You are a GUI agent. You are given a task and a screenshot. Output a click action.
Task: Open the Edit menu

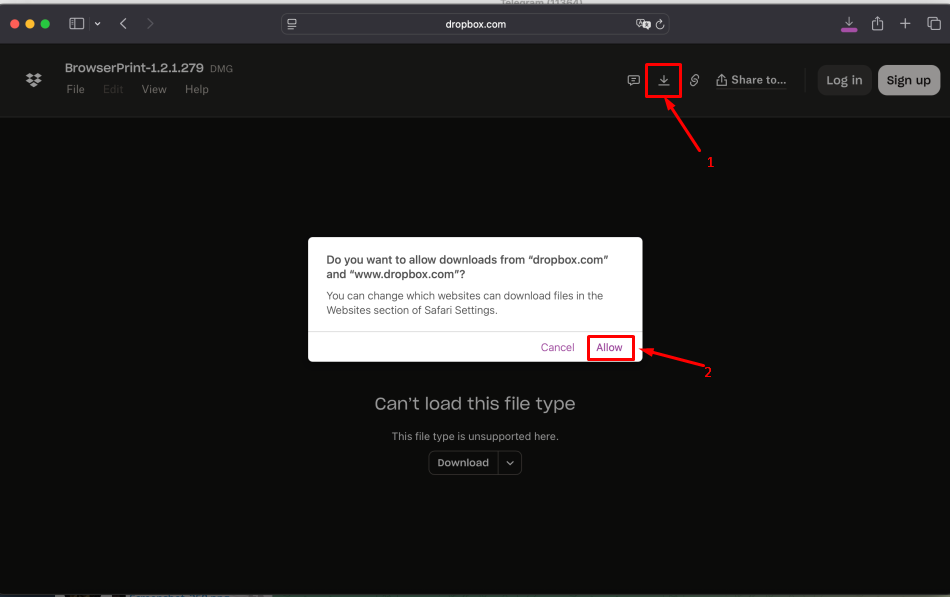coord(113,89)
